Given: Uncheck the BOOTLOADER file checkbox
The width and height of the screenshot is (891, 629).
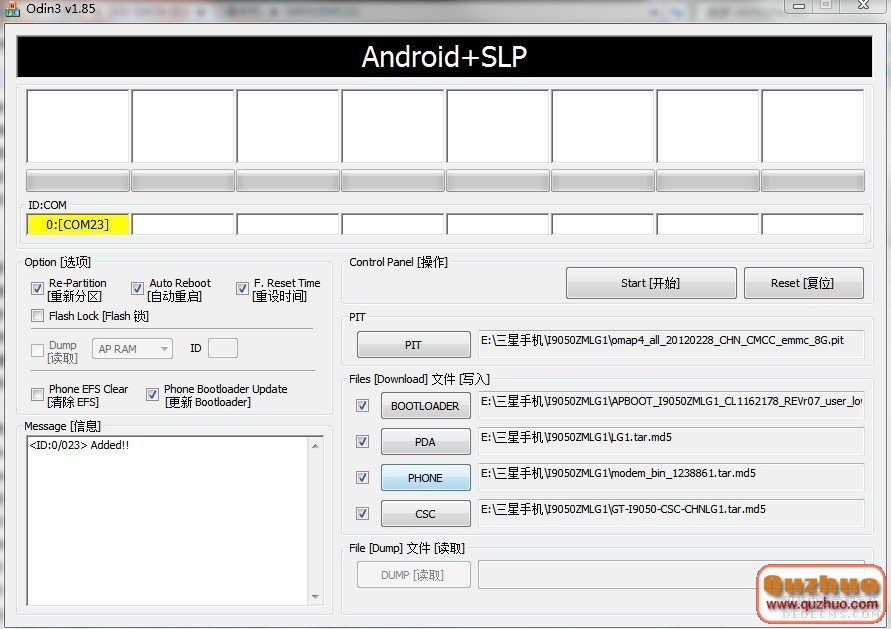Looking at the screenshot, I should click(362, 406).
